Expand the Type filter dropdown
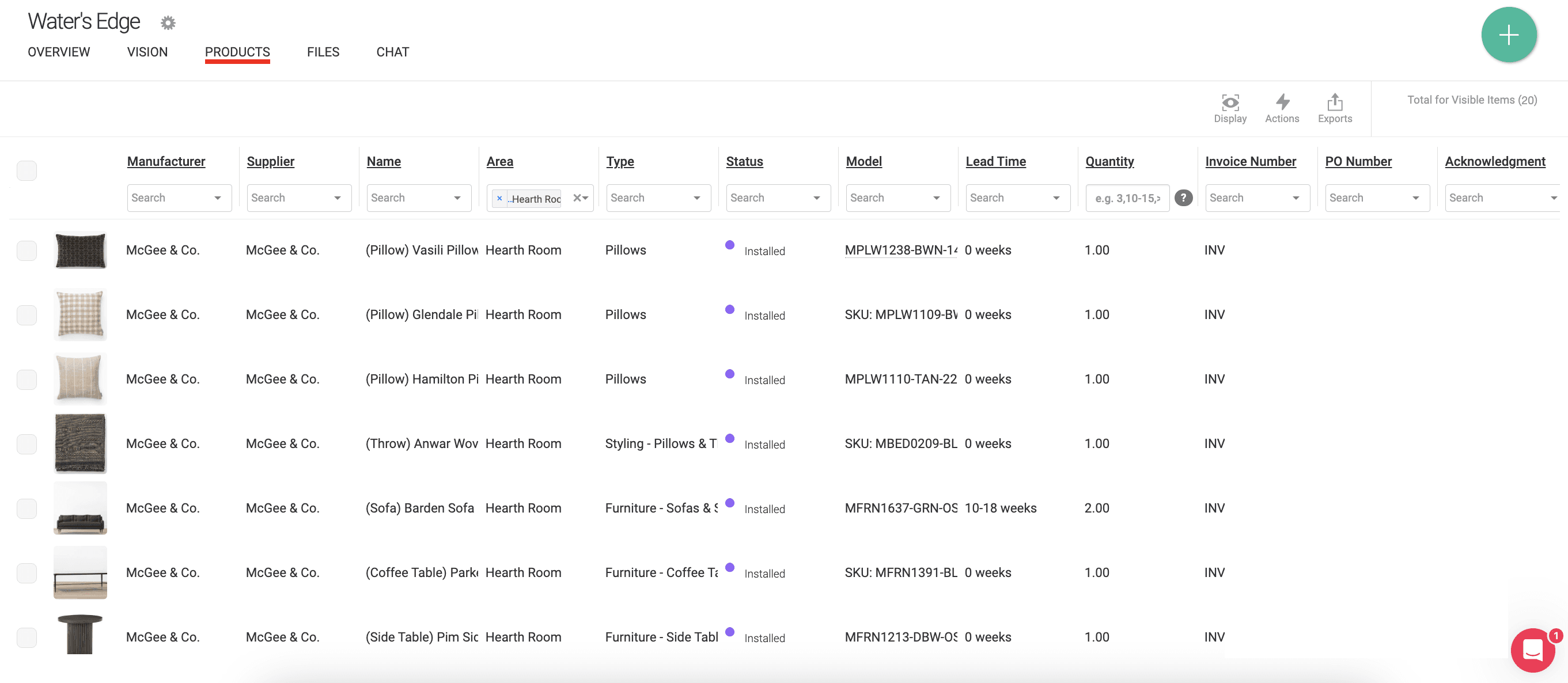The width and height of the screenshot is (1568, 683). click(696, 198)
